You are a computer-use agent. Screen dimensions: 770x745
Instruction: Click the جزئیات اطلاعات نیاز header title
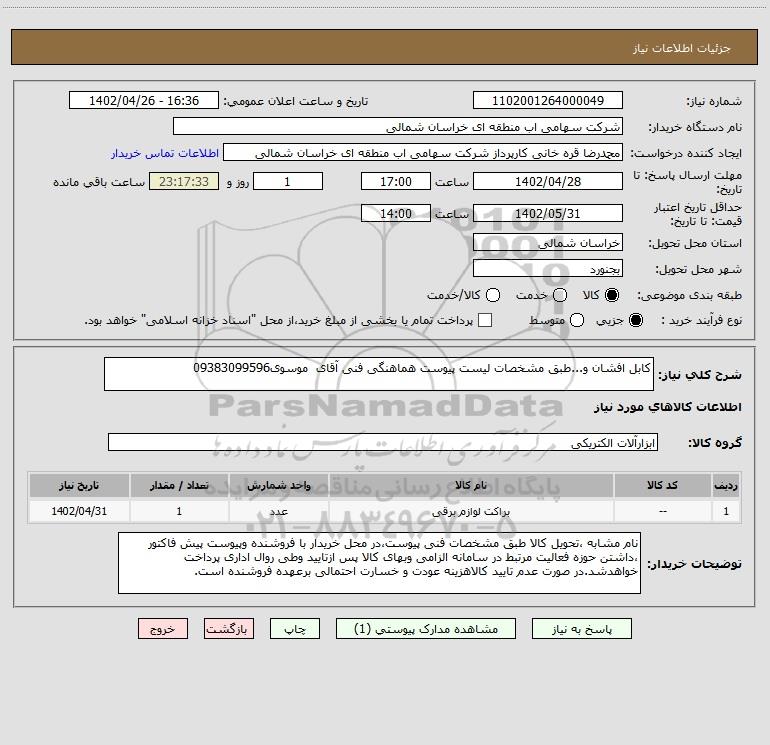pos(681,48)
